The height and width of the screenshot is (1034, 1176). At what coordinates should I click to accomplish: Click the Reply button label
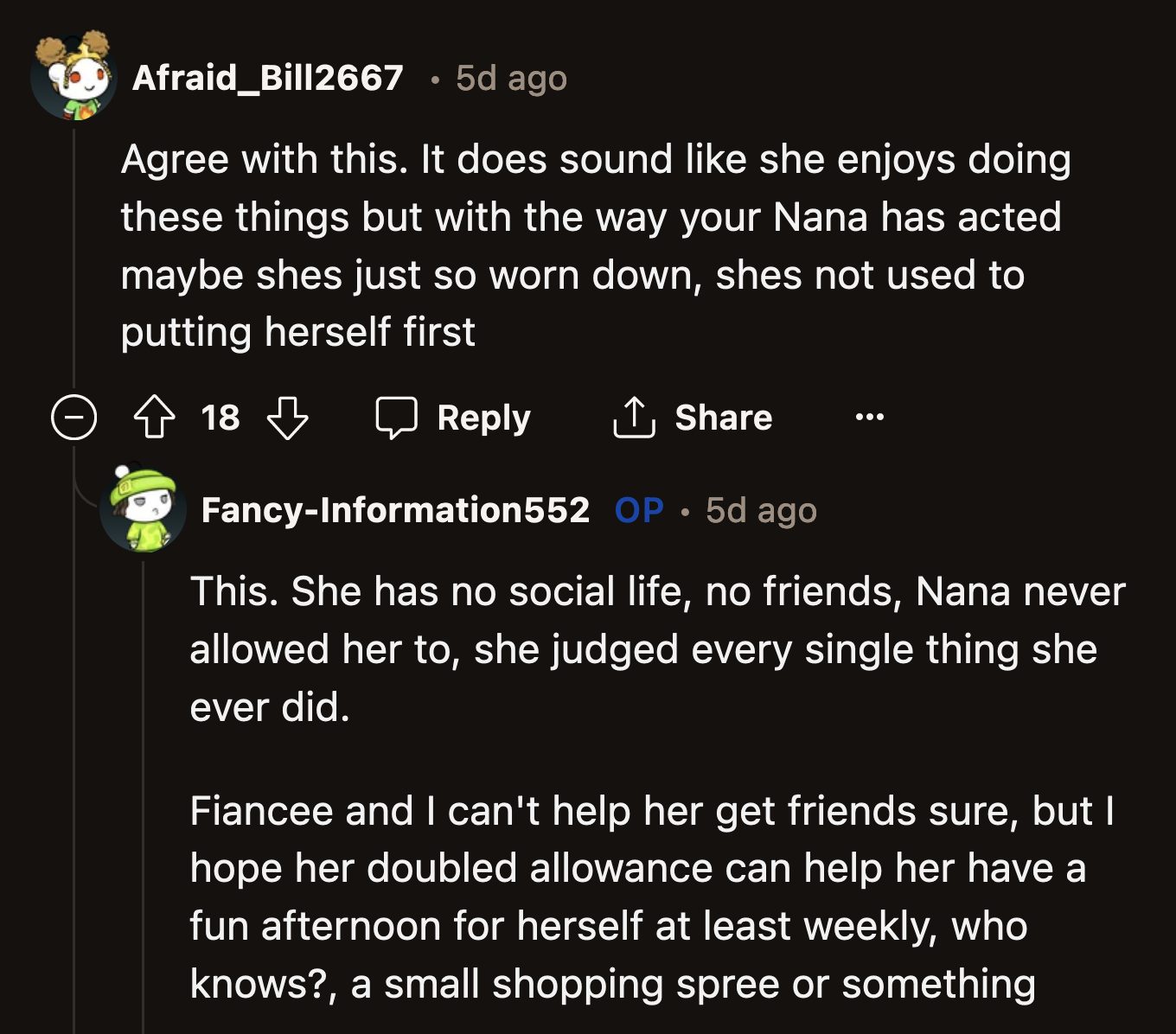pos(483,418)
